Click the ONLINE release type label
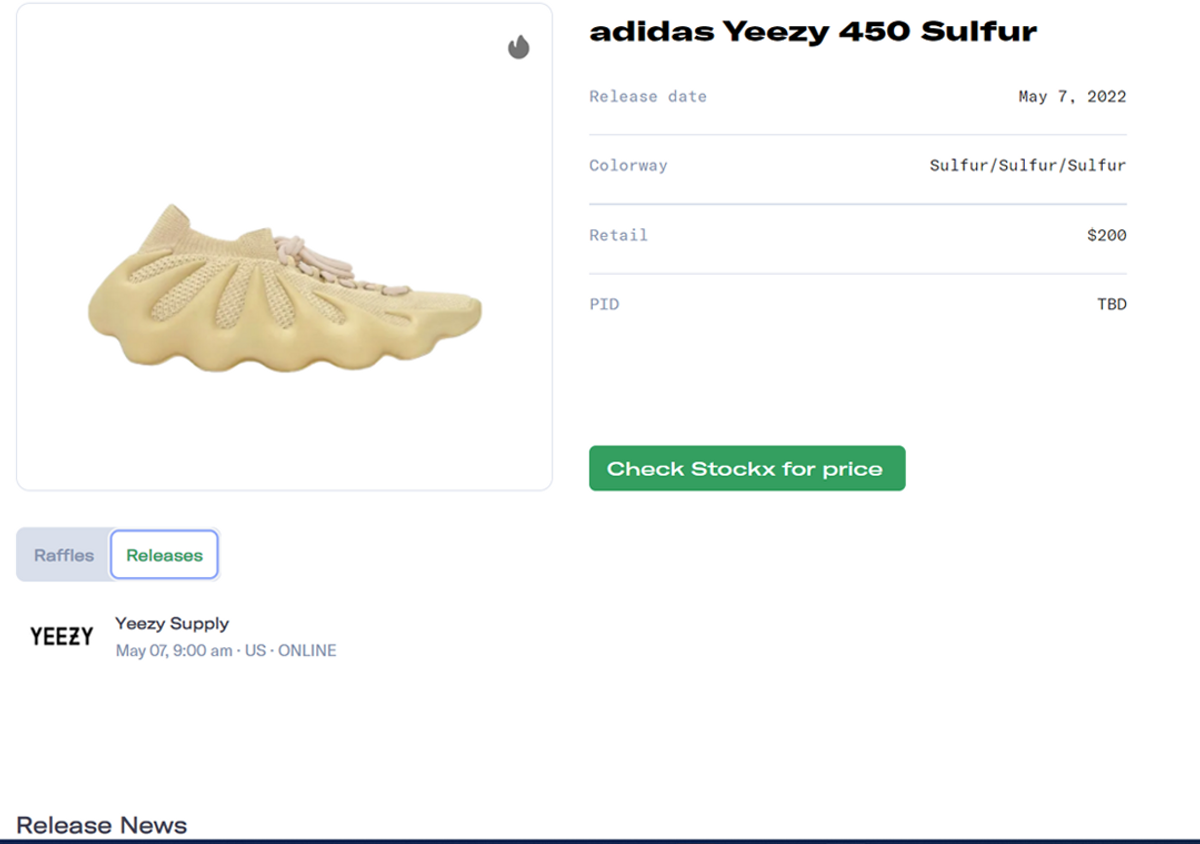The width and height of the screenshot is (1200, 844). [x=308, y=650]
